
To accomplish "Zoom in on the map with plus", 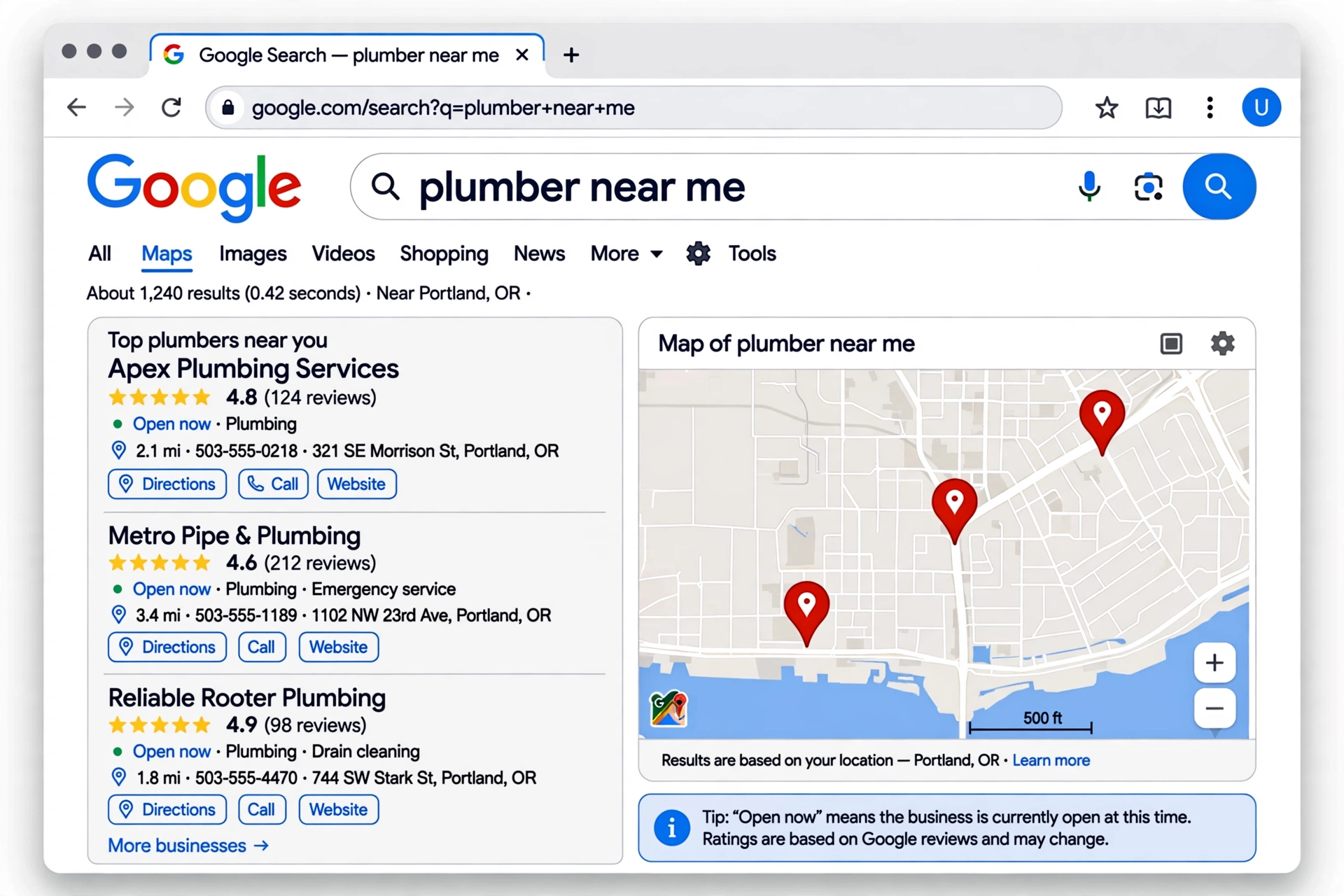I will click(1214, 662).
